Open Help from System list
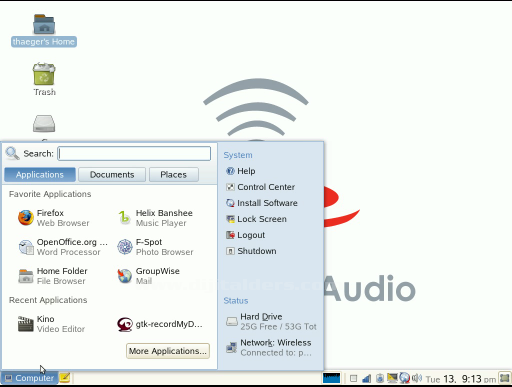Image resolution: width=512 pixels, height=387 pixels. point(241,171)
